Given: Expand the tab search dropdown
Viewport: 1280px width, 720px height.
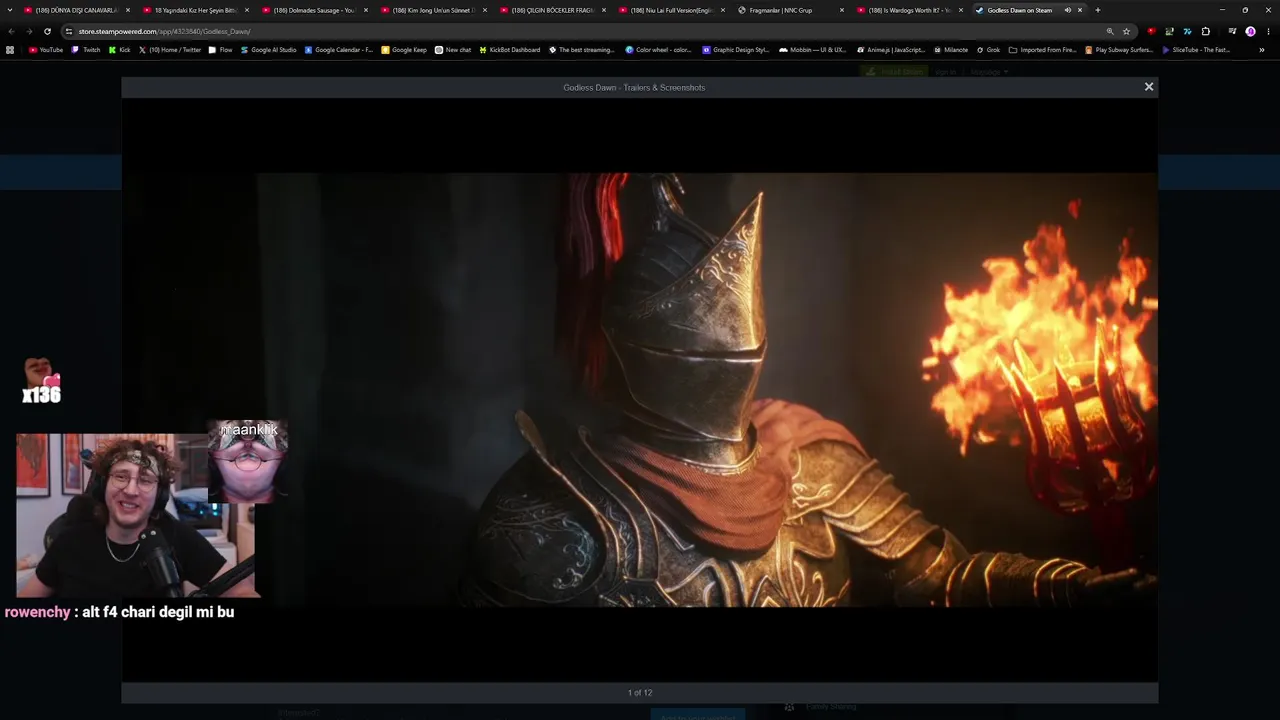Looking at the screenshot, I should [x=11, y=10].
